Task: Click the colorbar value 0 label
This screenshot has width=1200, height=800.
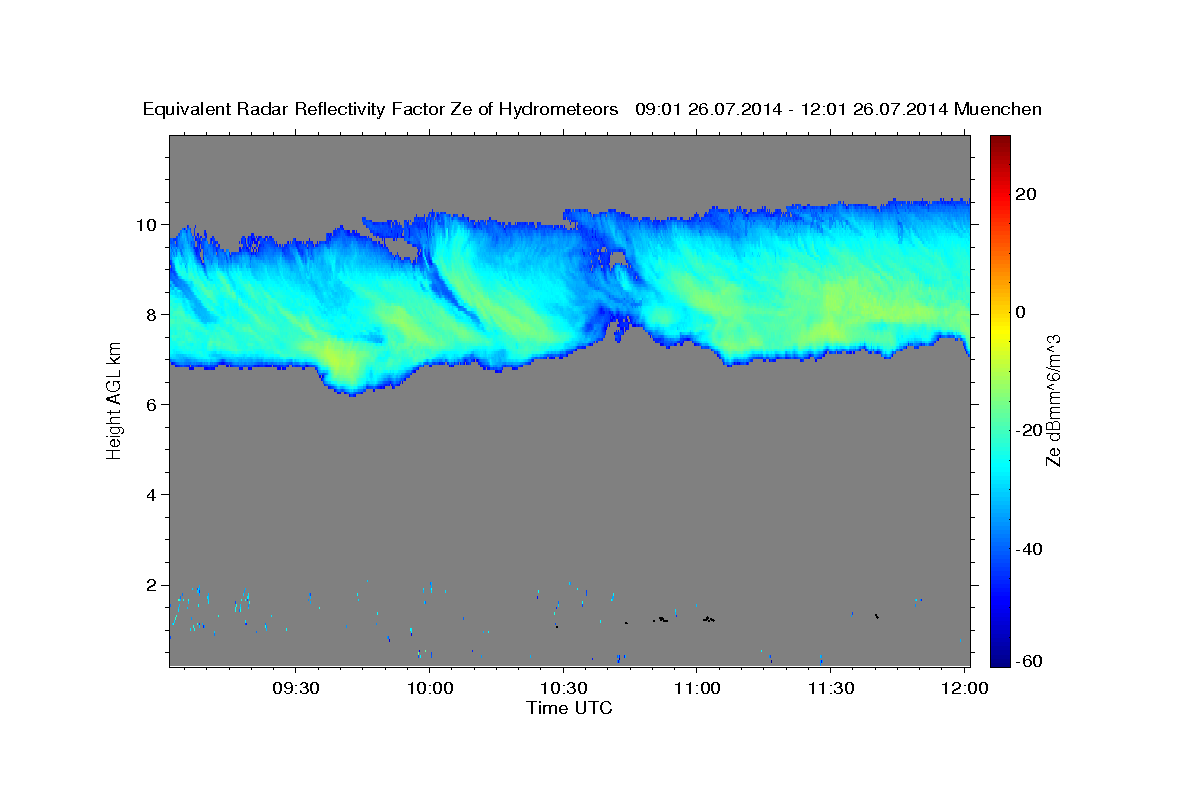Action: click(1022, 312)
